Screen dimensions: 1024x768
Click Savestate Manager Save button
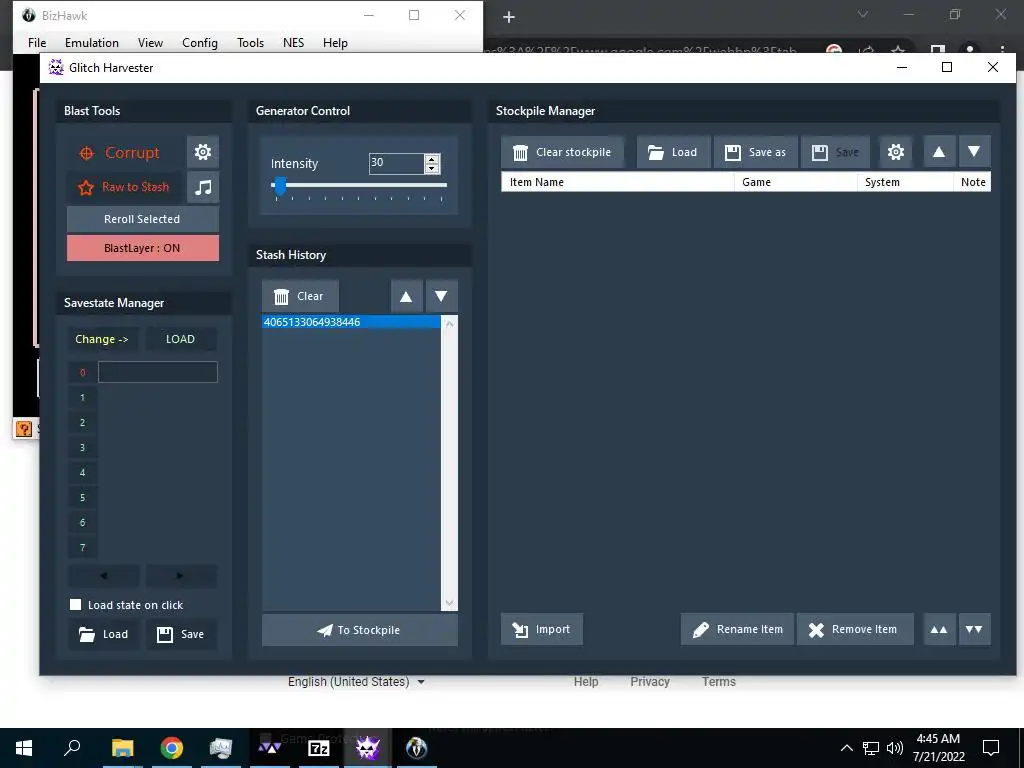(x=180, y=634)
